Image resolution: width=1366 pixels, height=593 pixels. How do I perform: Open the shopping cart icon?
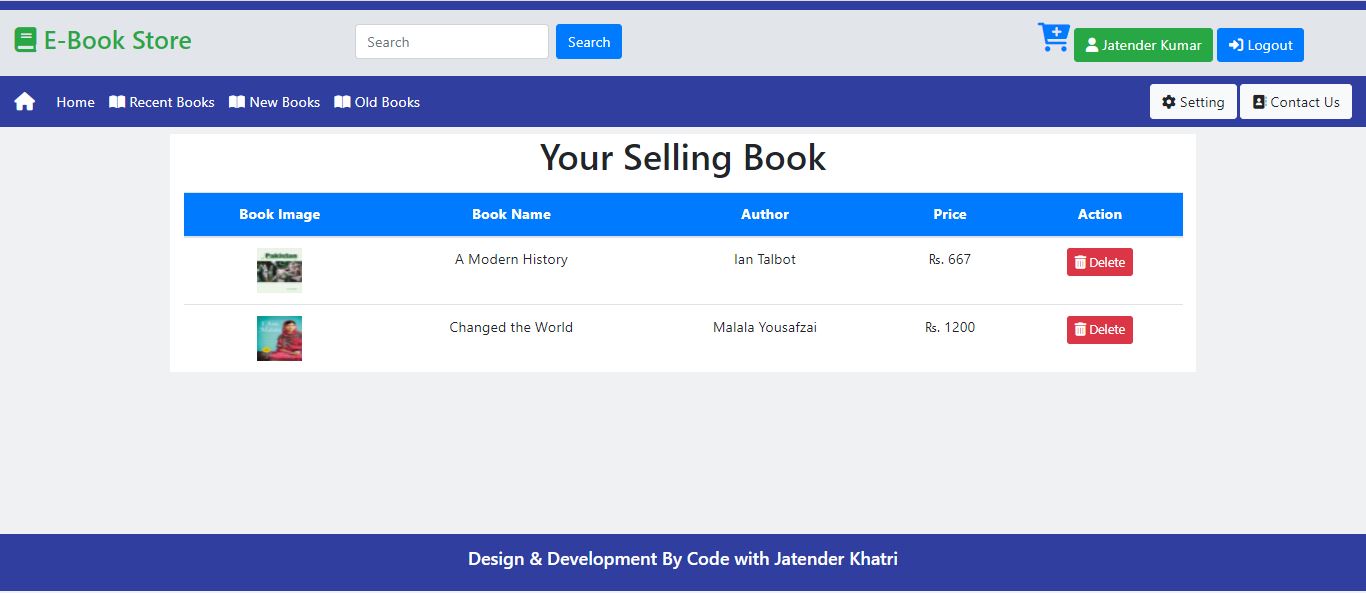click(1053, 38)
